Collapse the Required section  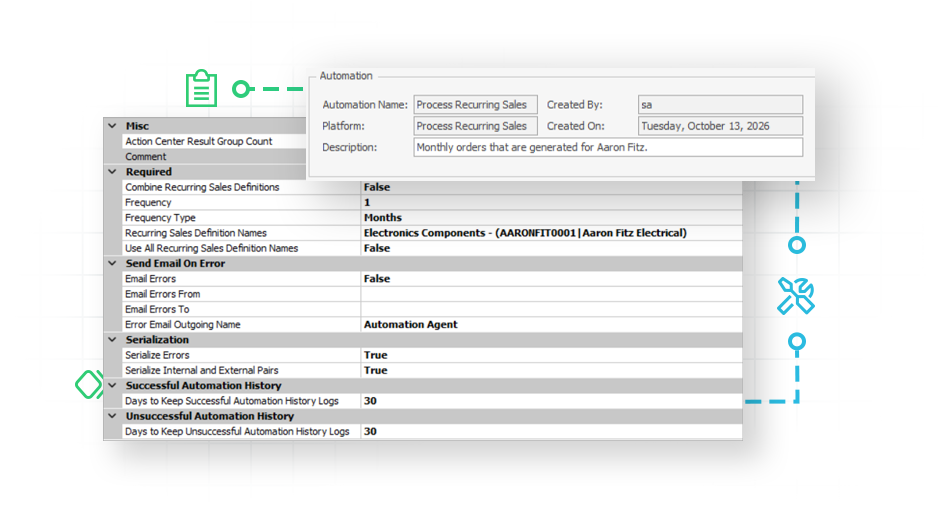point(112,172)
